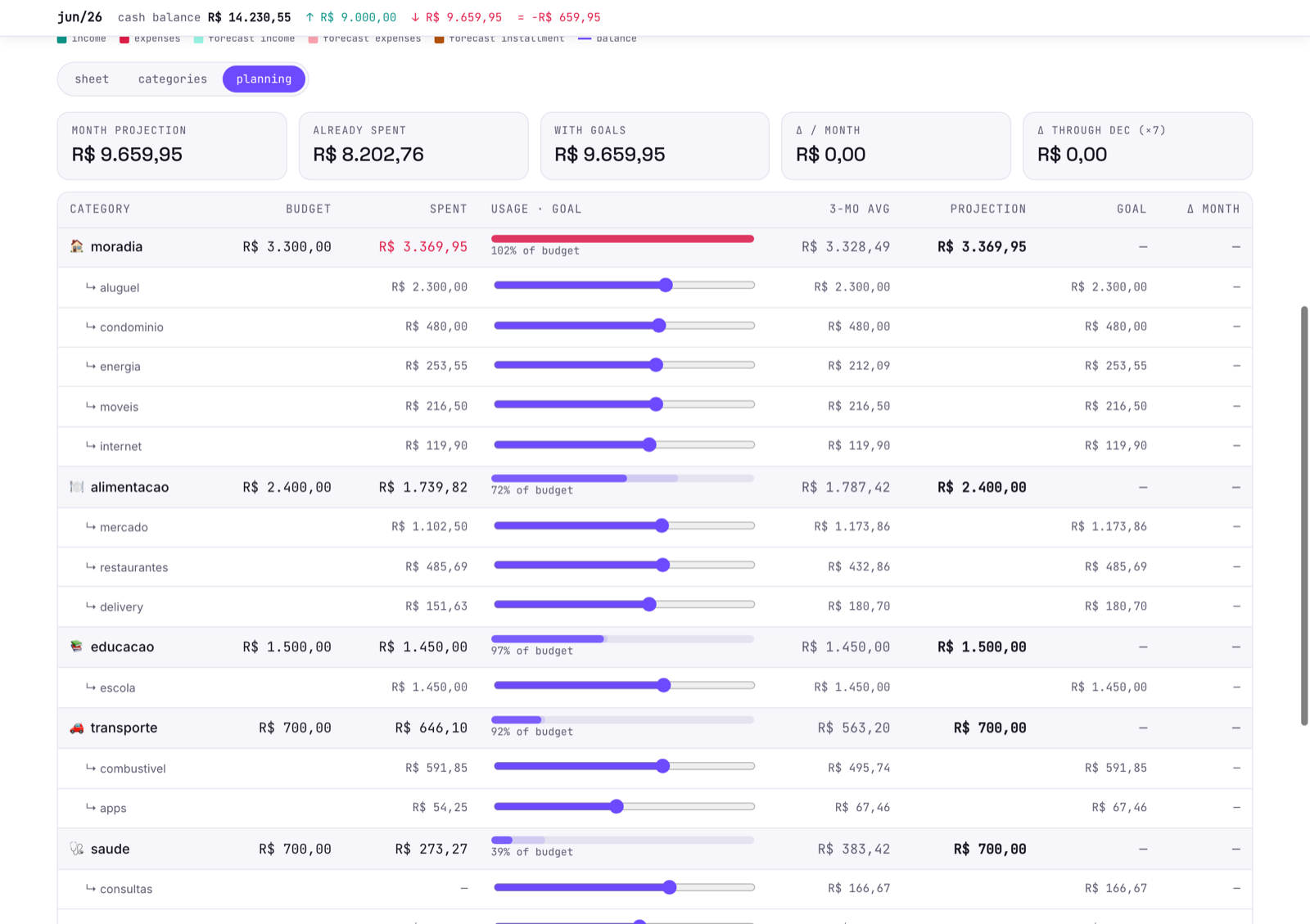This screenshot has height=924, width=1310.
Task: Adjust the aluguel goal slider handle
Action: pyautogui.click(x=666, y=285)
